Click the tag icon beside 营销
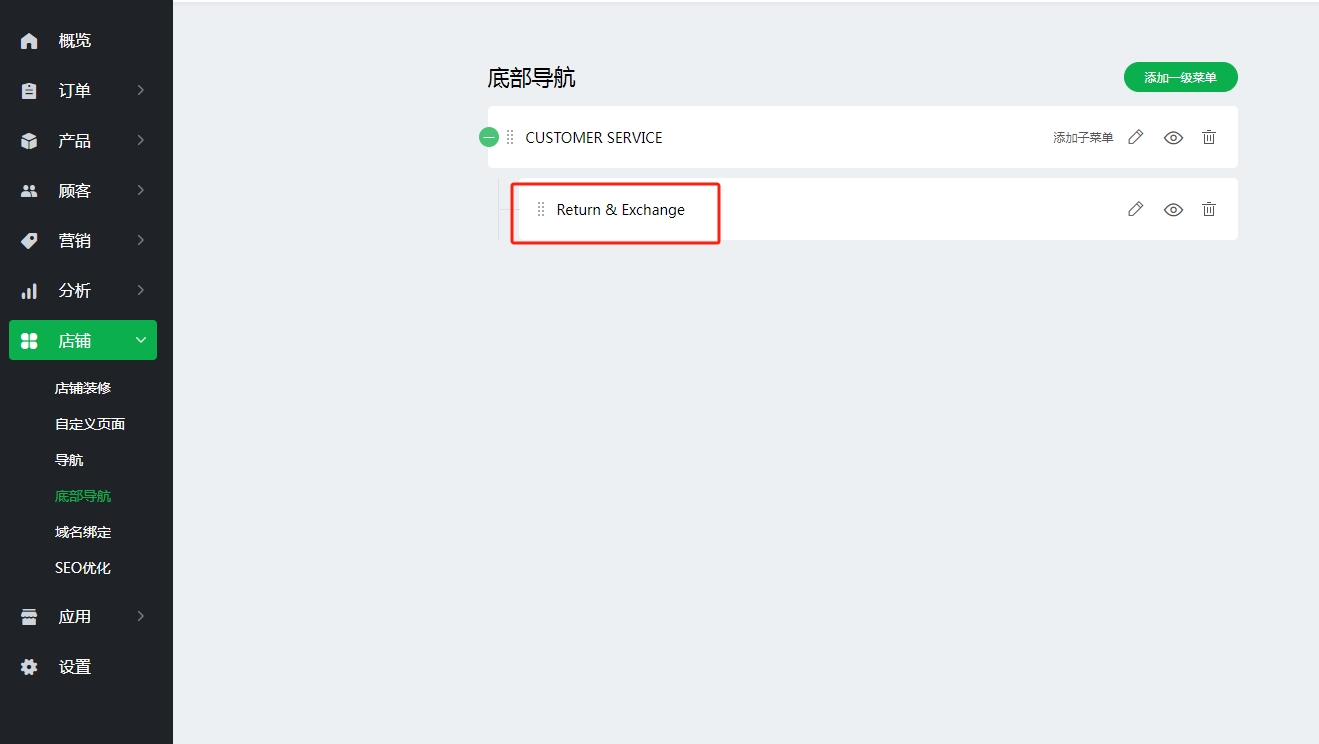This screenshot has width=1319, height=744. (29, 241)
